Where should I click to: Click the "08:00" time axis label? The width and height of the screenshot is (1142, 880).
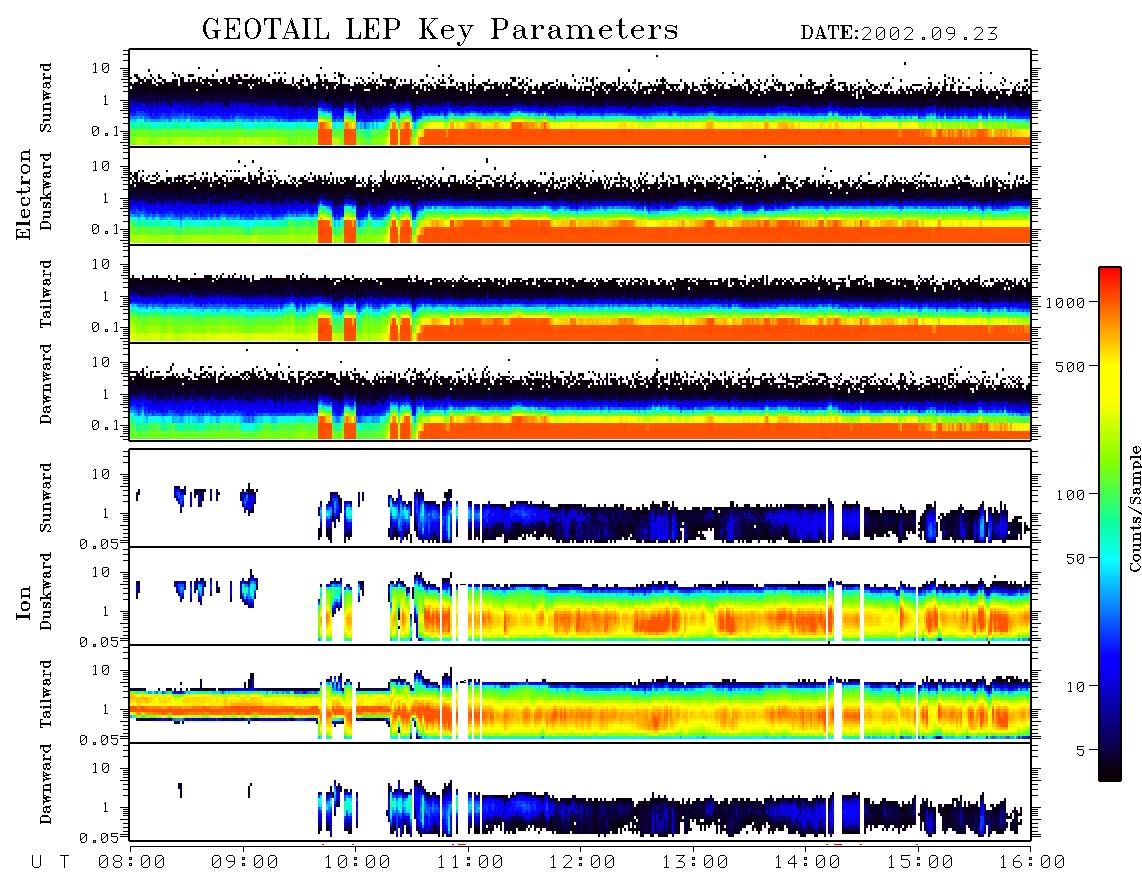click(x=132, y=862)
